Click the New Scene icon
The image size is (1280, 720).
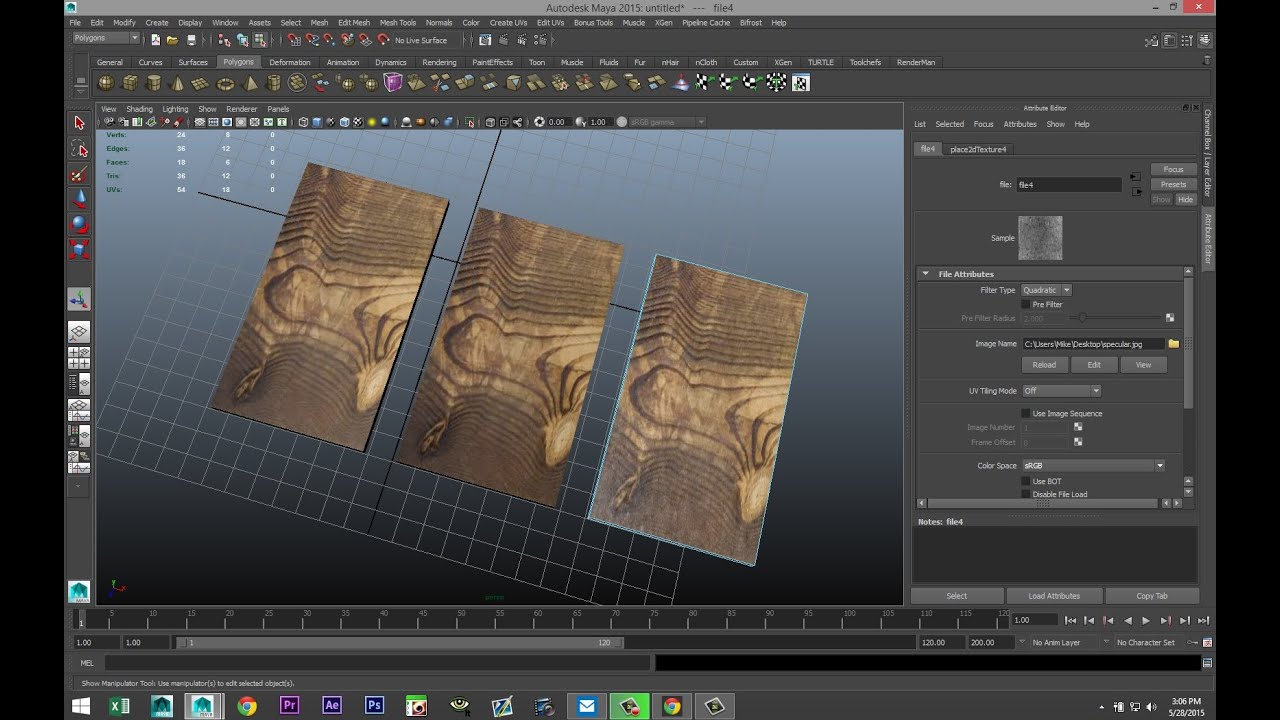tap(155, 40)
